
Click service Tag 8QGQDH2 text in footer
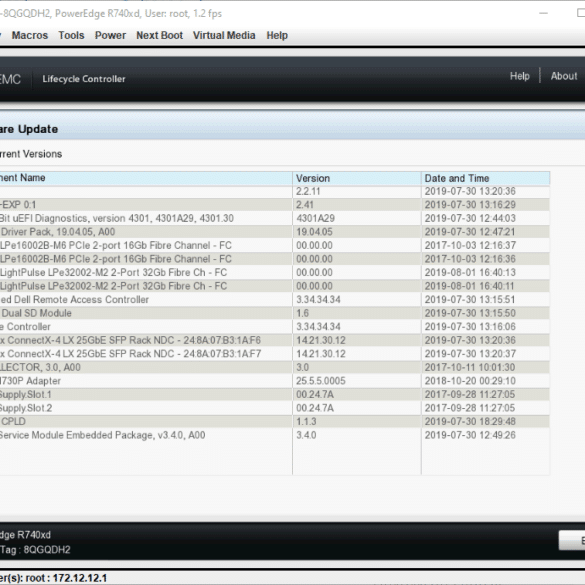coord(35,550)
